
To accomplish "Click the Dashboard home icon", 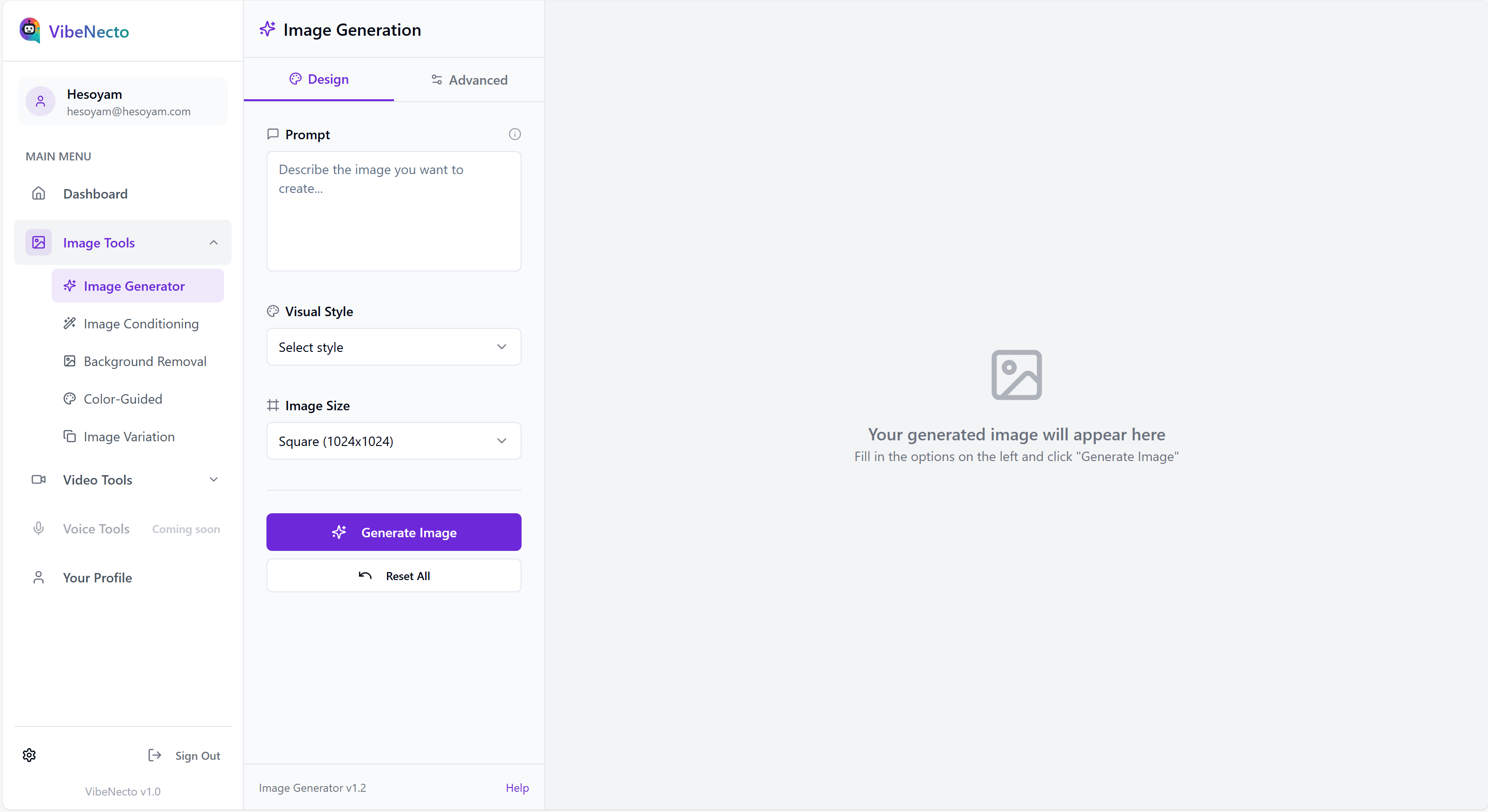I will (39, 193).
